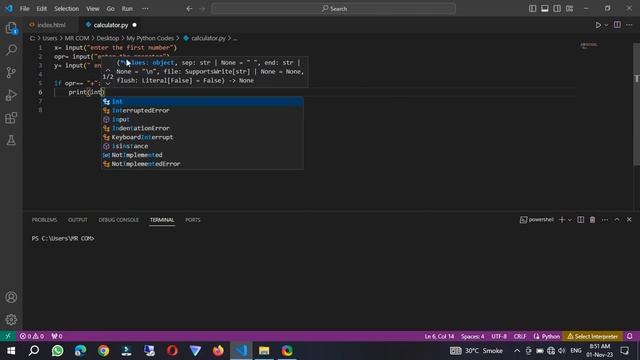Go back with navigation arrow
The height and width of the screenshot is (360, 640).
tap(189, 9)
